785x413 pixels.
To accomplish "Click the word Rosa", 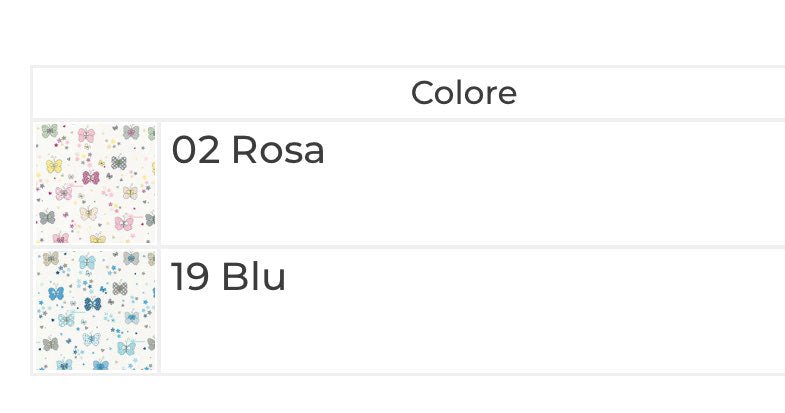I will click(x=277, y=151).
